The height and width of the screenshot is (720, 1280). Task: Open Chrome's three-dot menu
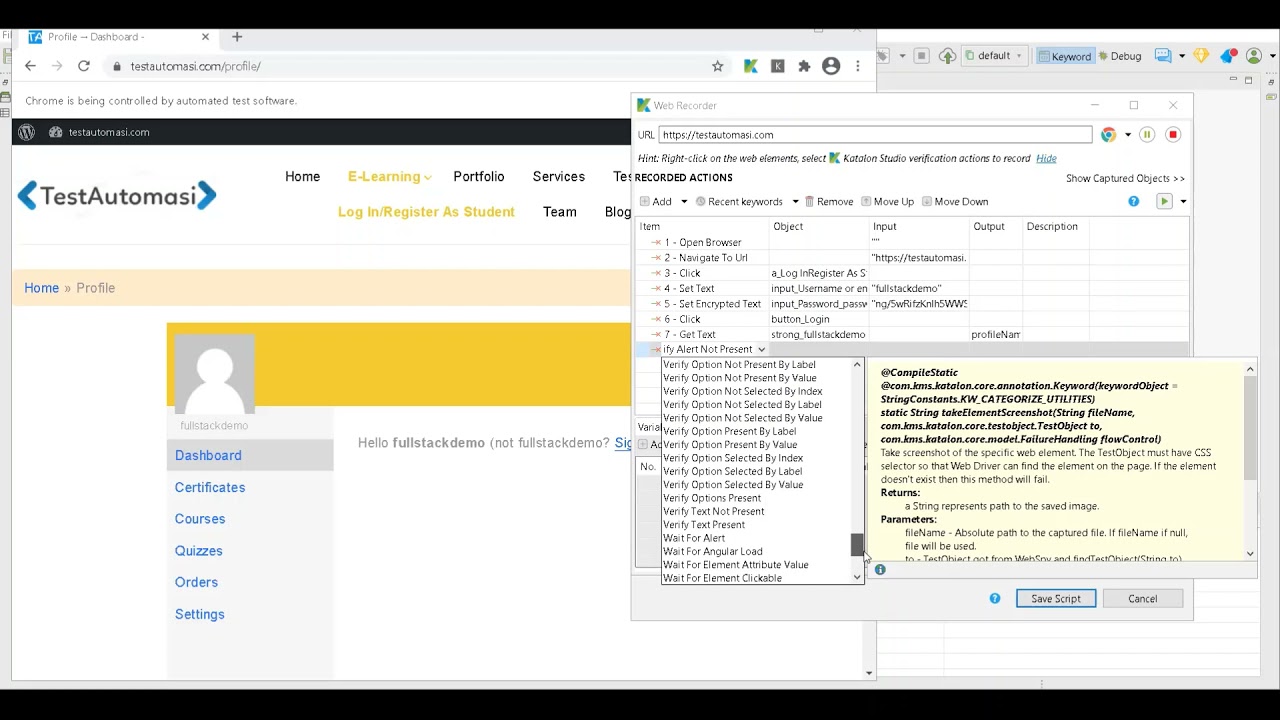click(857, 66)
